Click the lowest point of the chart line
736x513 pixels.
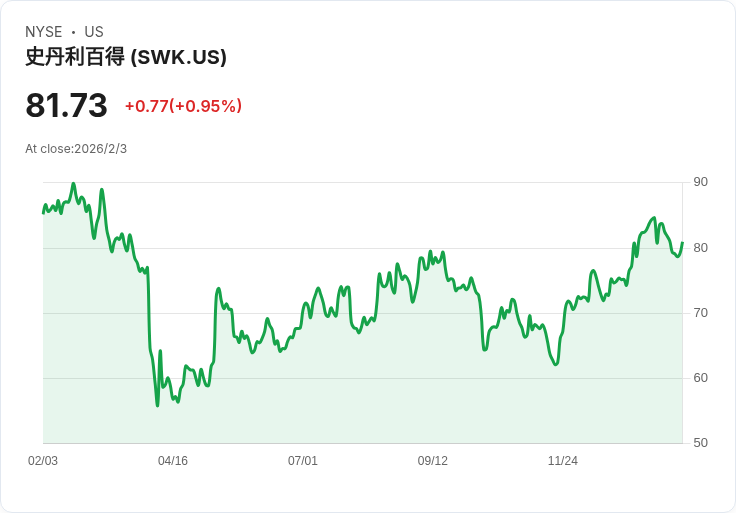[x=157, y=405]
